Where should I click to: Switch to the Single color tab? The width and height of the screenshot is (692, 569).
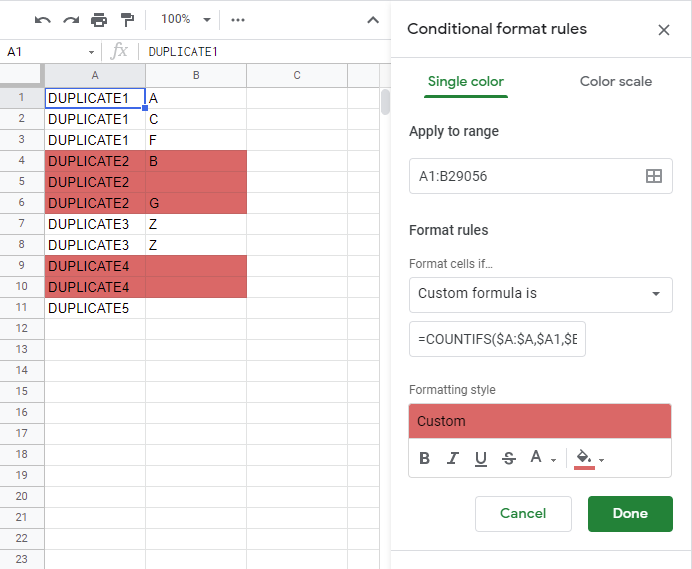[466, 82]
